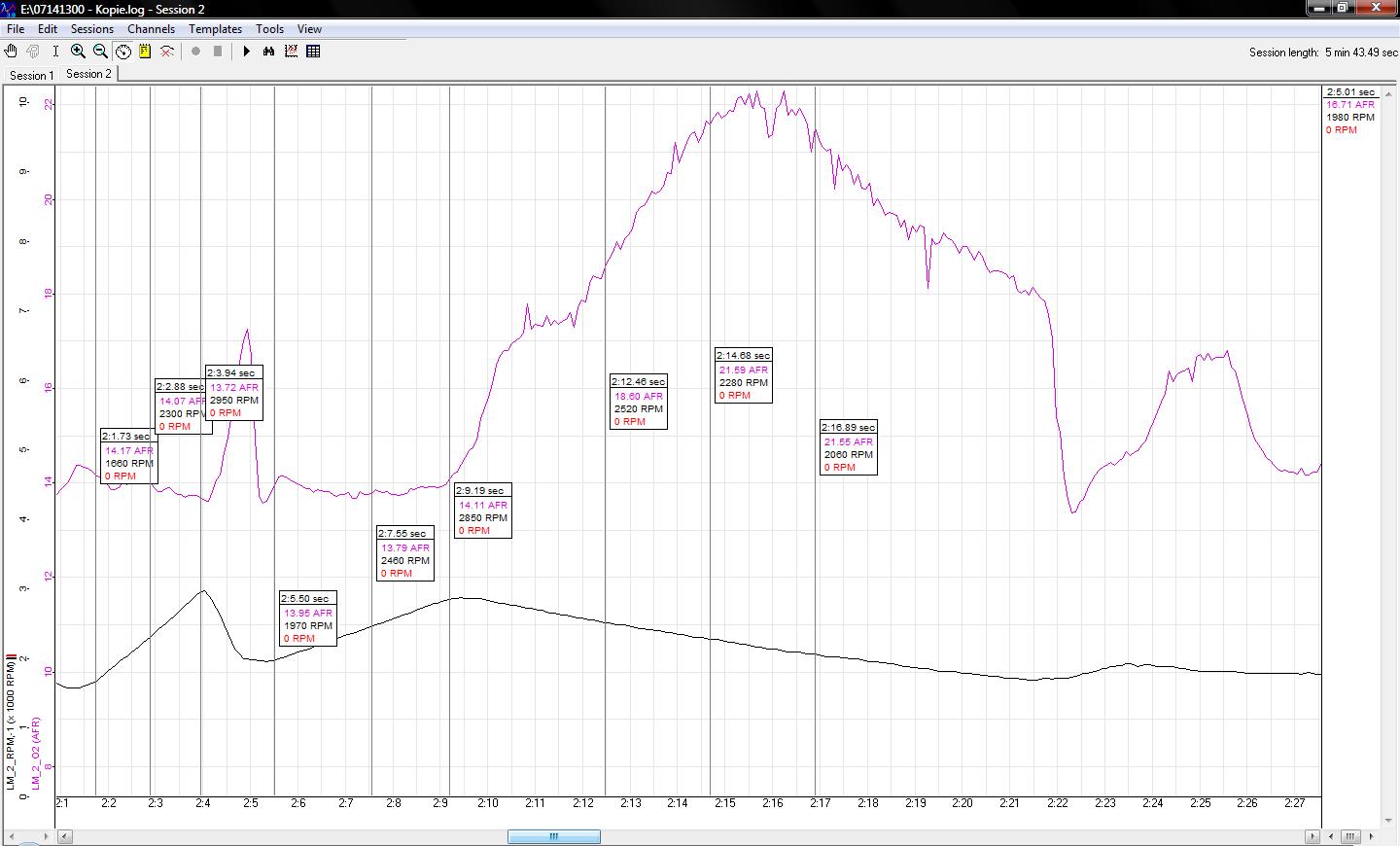Switch to the Session 1 tab
This screenshot has width=1400, height=846.
pos(31,75)
